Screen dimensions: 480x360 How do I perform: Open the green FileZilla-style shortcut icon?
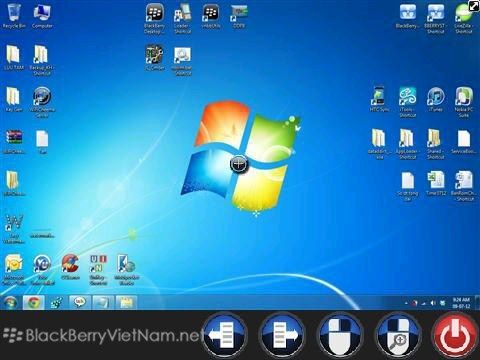point(464,19)
